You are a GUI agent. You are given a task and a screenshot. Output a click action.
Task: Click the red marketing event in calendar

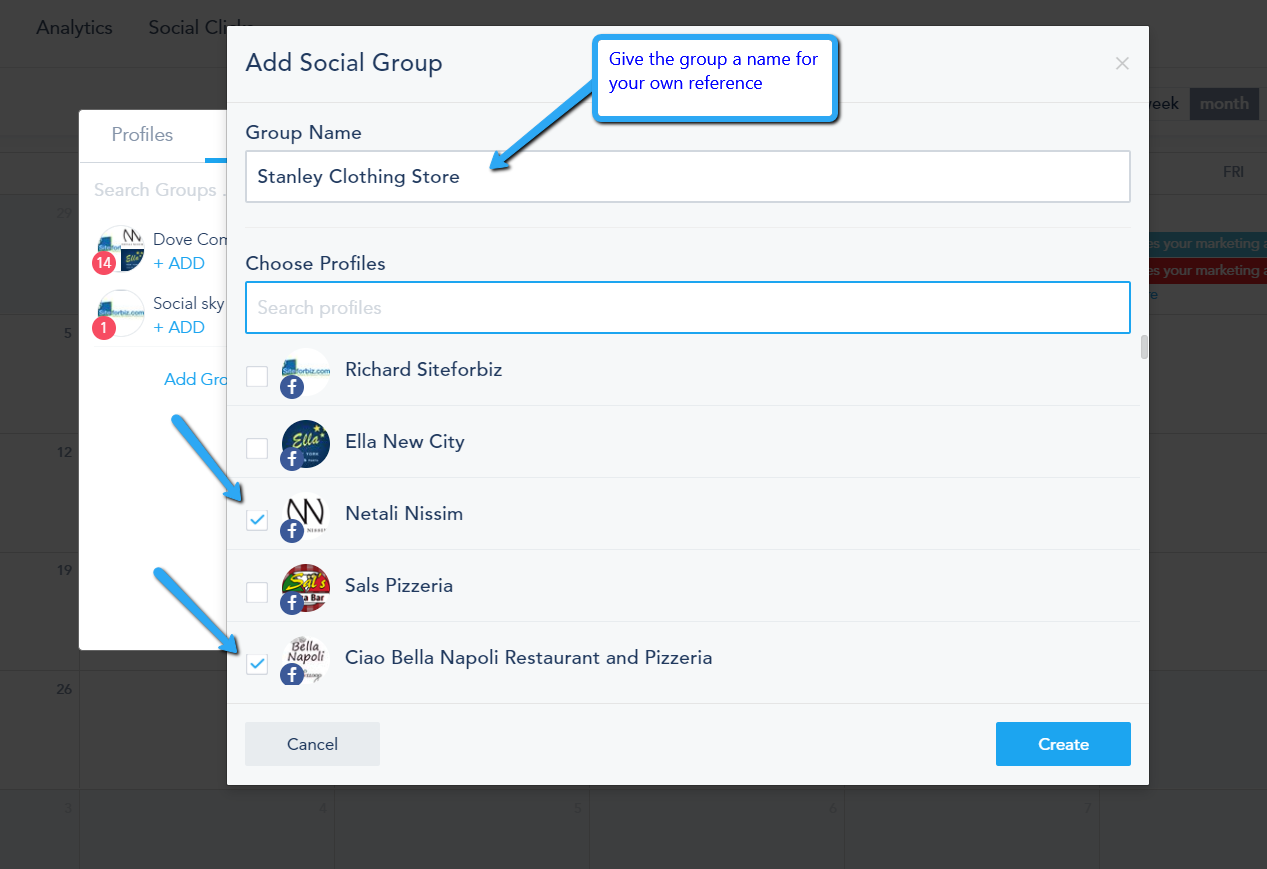(1208, 271)
